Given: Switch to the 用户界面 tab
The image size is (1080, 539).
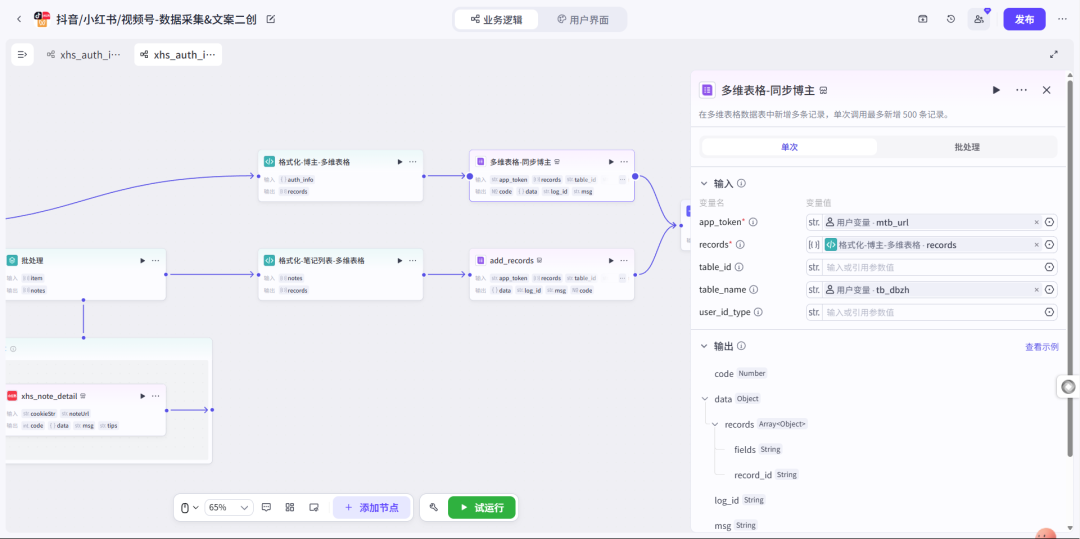Looking at the screenshot, I should (583, 19).
